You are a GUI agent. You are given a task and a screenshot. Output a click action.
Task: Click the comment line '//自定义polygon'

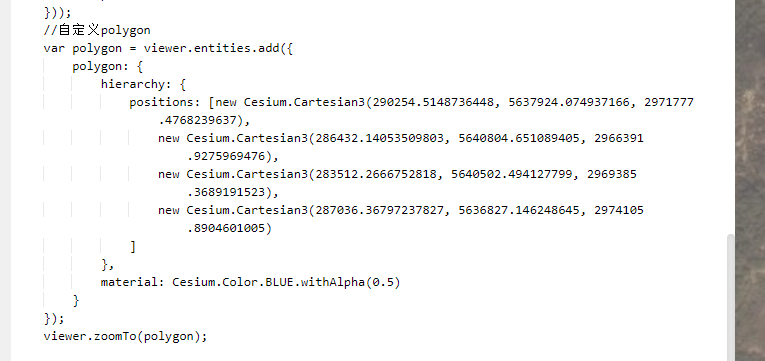(97, 30)
